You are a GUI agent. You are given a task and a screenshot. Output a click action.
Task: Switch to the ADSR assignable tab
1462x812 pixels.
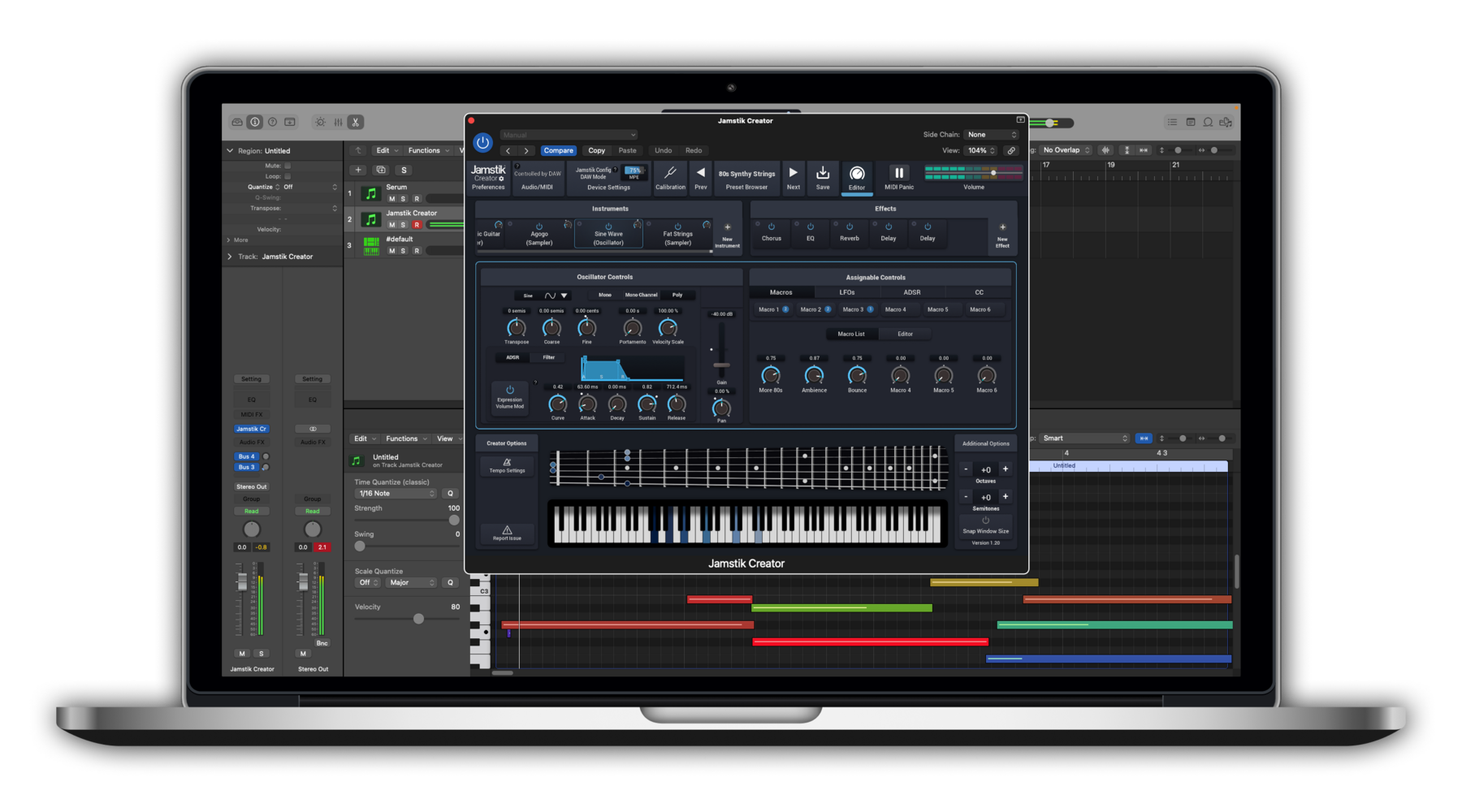(x=912, y=292)
